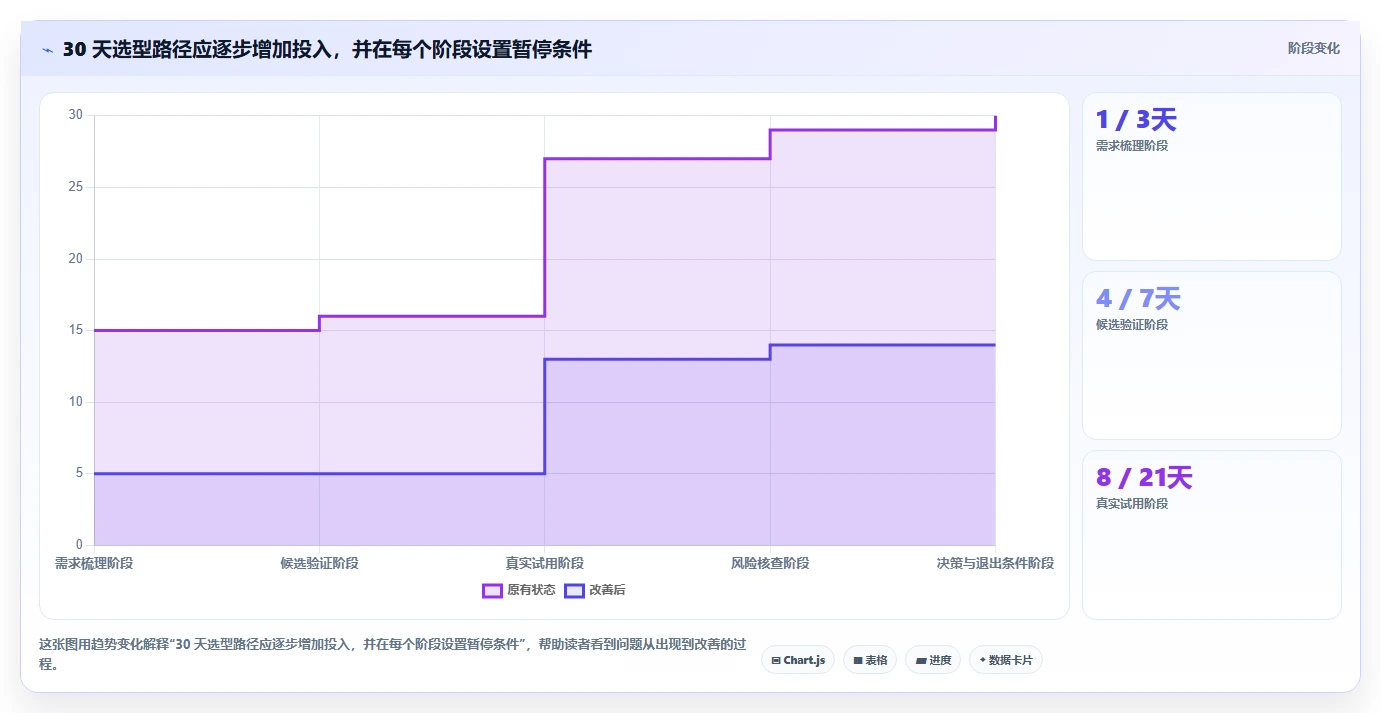Toggle the 改善后 legend swatch
Viewport: 1381px width, 713px height.
point(574,590)
